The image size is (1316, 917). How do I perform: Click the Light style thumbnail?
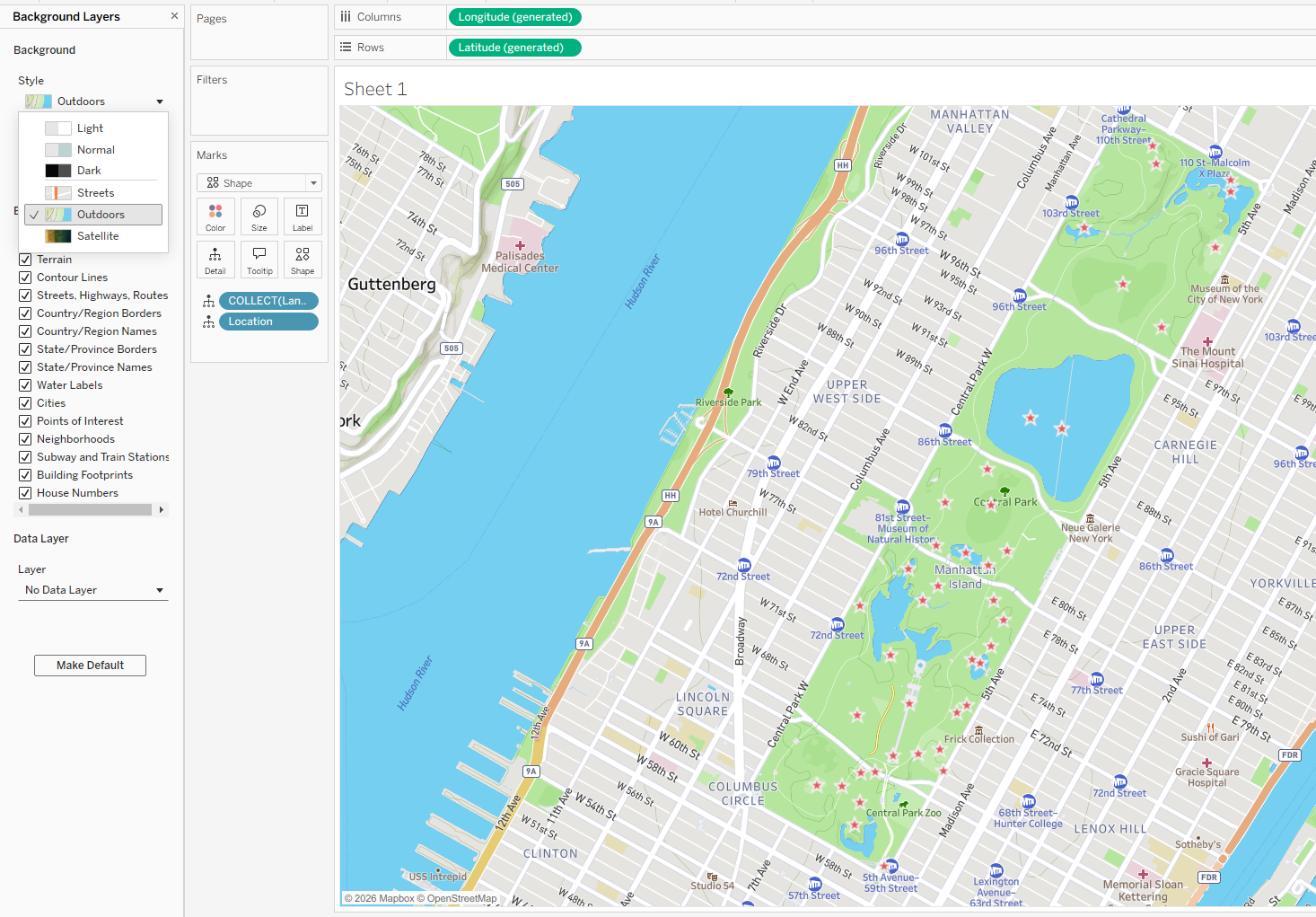[58, 128]
